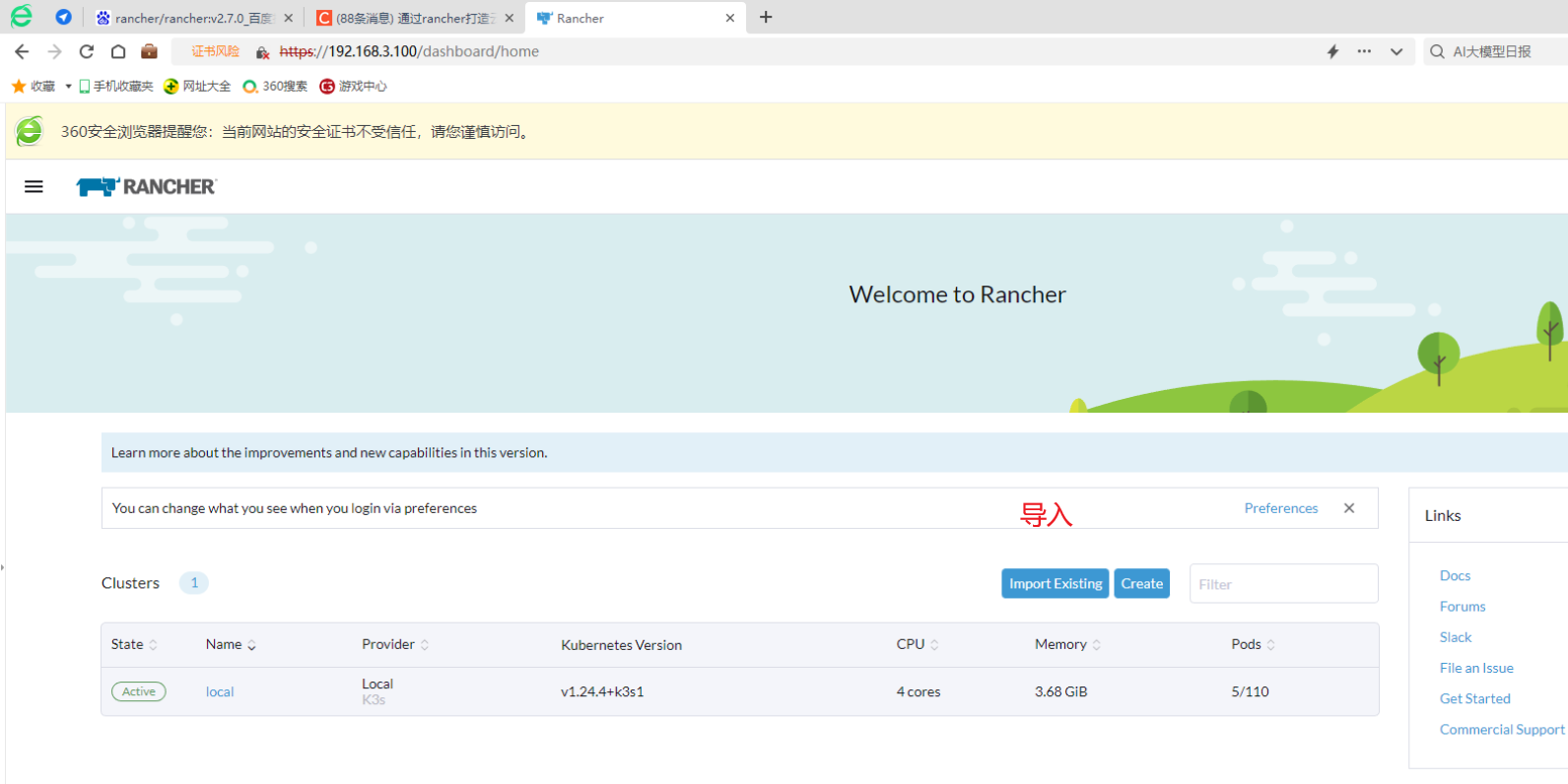The width and height of the screenshot is (1568, 784).
Task: Open the Preferences link
Action: point(1280,508)
